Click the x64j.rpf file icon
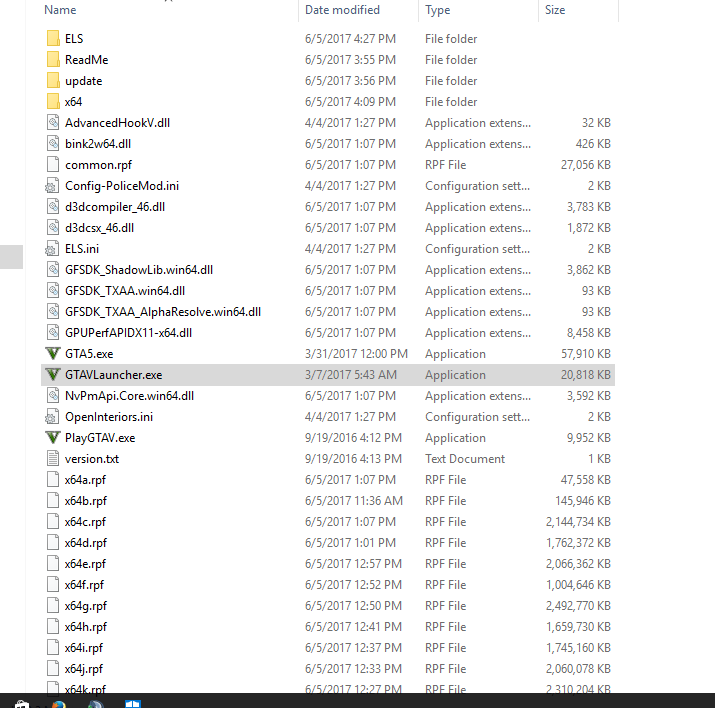The height and width of the screenshot is (708, 715). [x=53, y=668]
